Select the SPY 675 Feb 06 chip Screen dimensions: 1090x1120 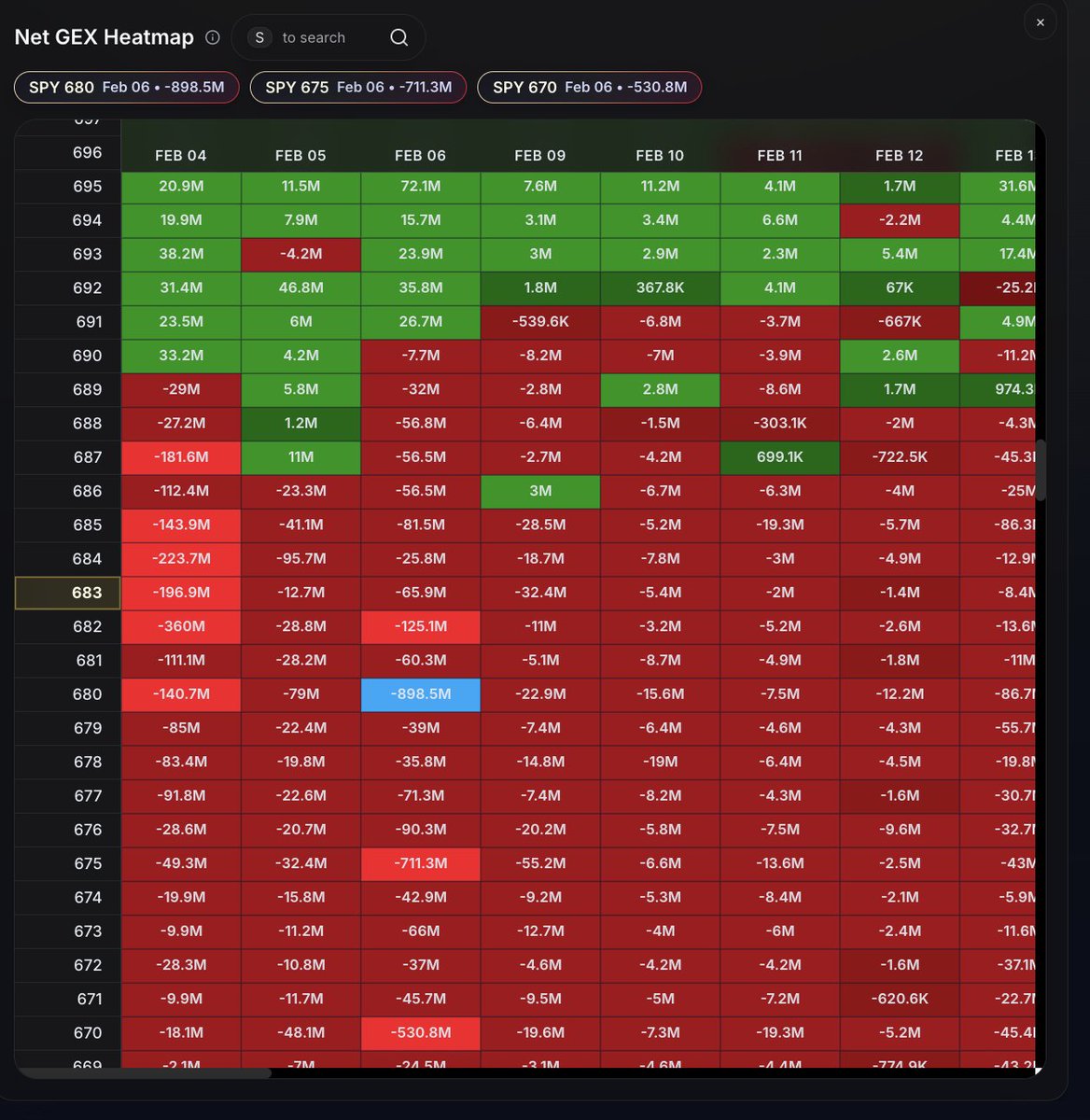coord(358,87)
